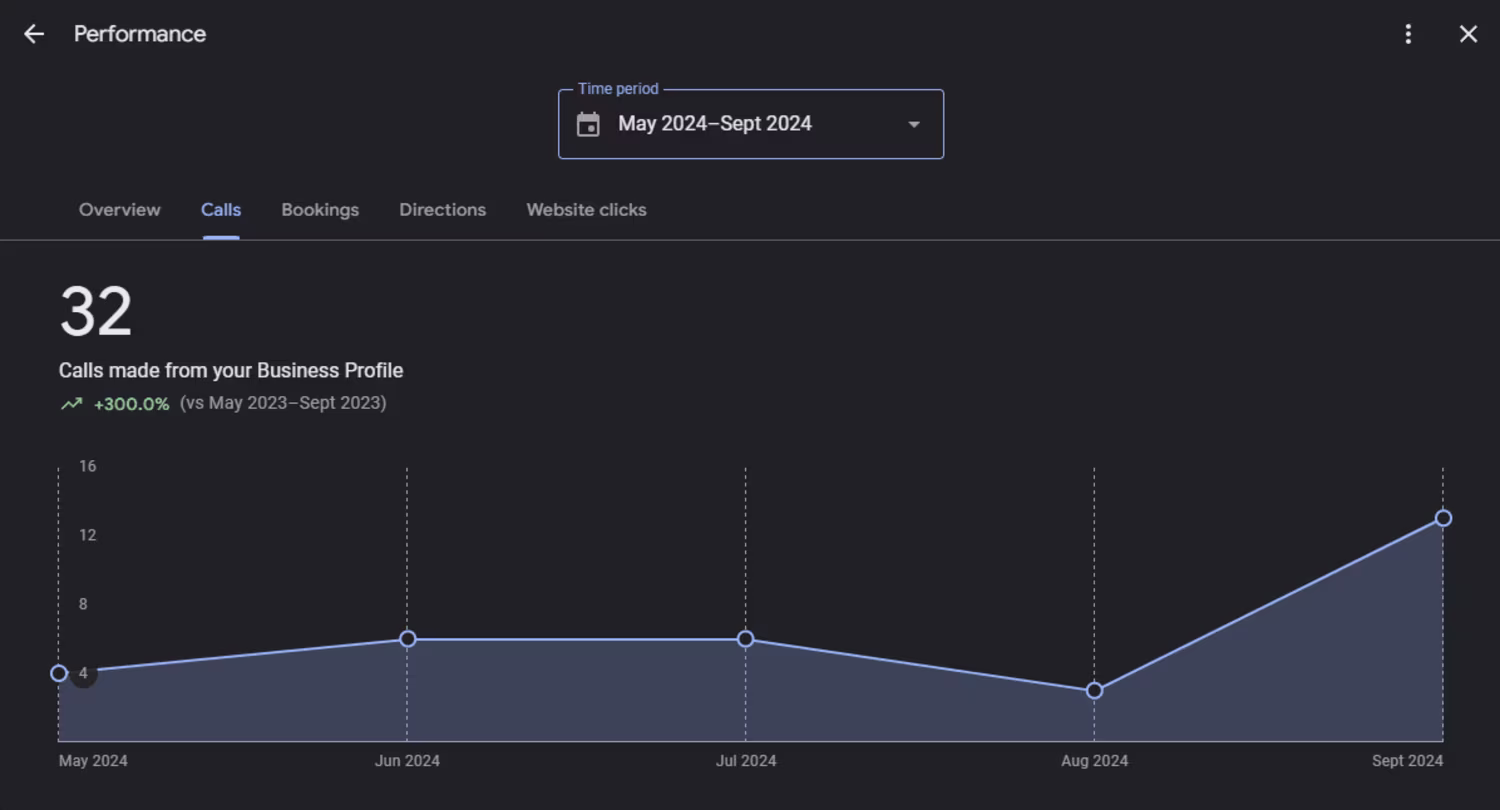The width and height of the screenshot is (1500, 810).
Task: Open the Bookings tab
Action: tap(320, 210)
